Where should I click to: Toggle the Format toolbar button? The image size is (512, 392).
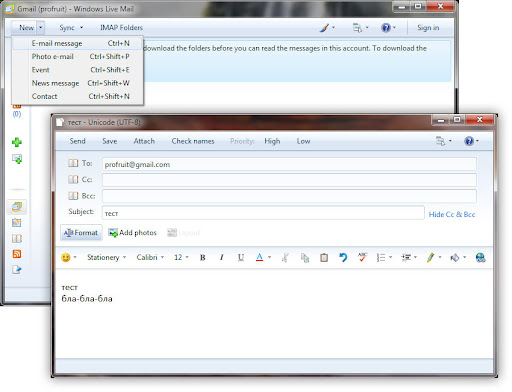click(81, 233)
